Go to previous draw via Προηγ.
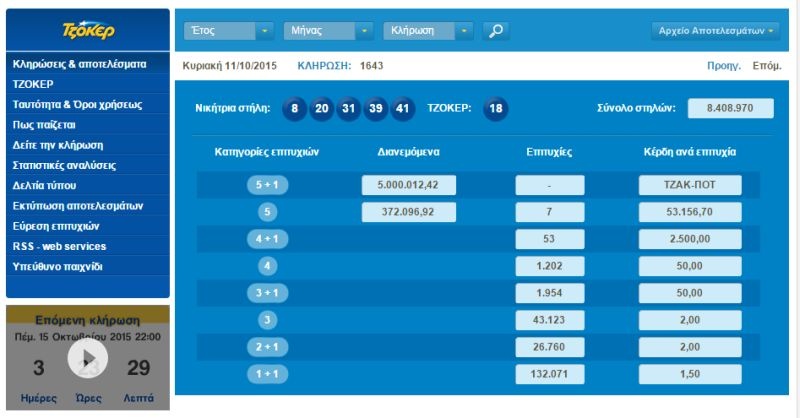This screenshot has height=418, width=800. 723,65
